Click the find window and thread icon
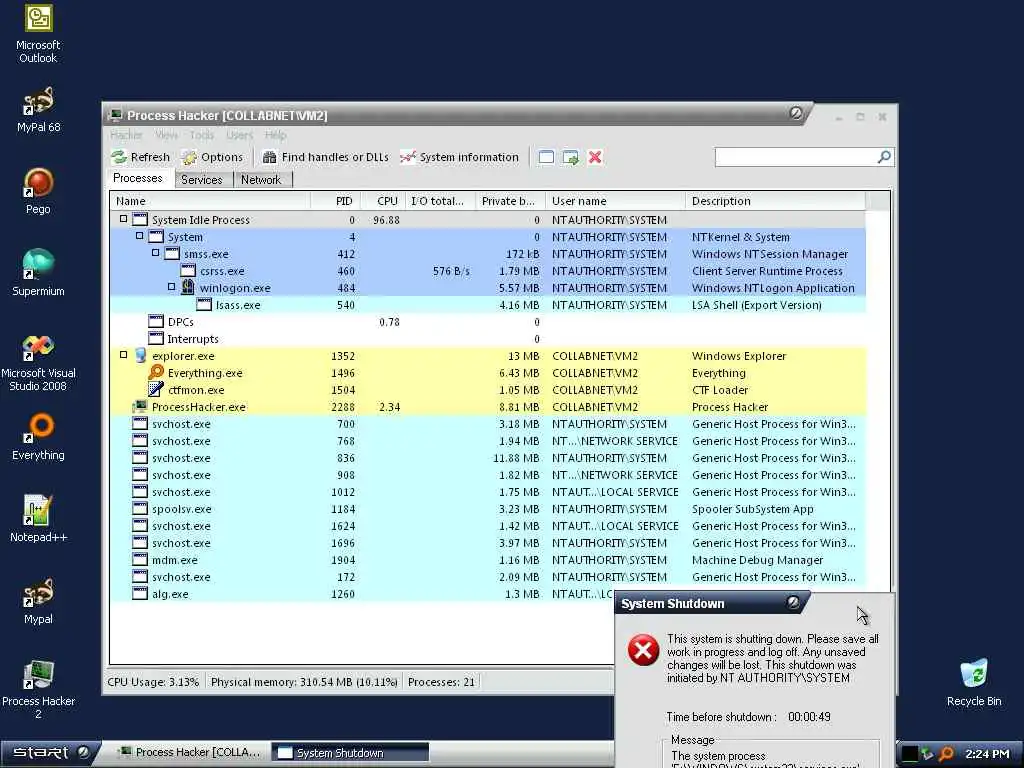1024x768 pixels. pos(571,157)
